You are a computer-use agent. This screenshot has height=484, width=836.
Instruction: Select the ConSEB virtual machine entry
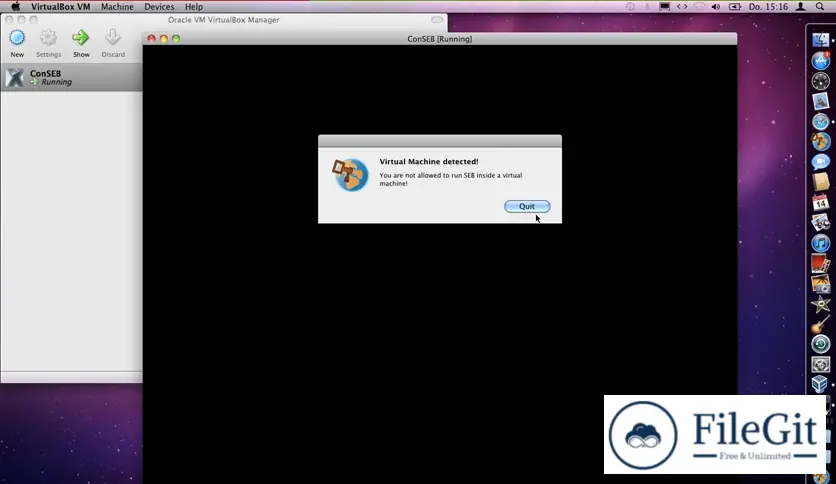71,77
